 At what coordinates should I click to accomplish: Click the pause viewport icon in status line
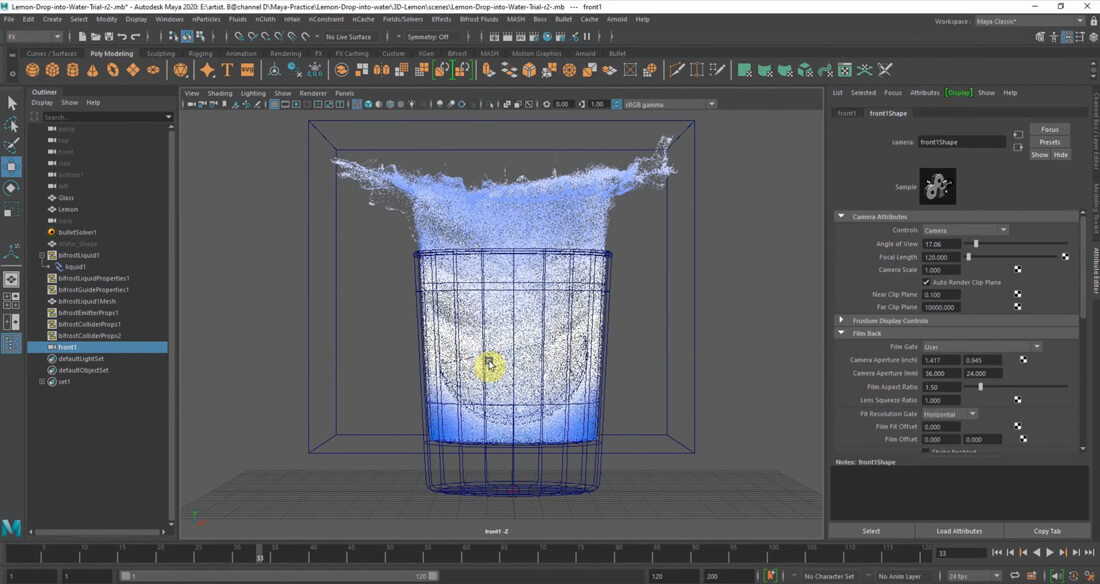[x=587, y=36]
